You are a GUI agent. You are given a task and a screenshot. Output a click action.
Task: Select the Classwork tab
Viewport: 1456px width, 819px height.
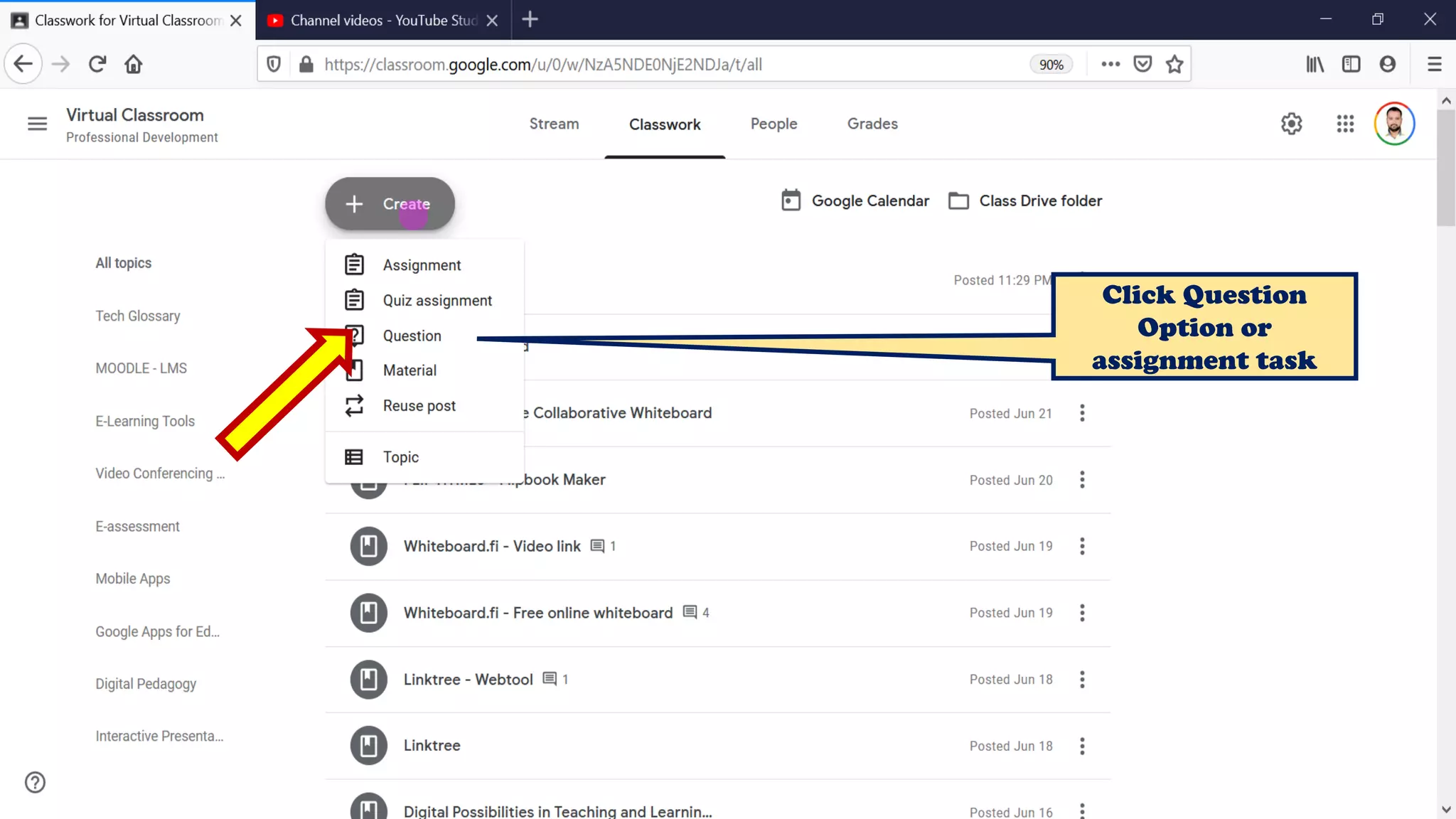coord(665,124)
